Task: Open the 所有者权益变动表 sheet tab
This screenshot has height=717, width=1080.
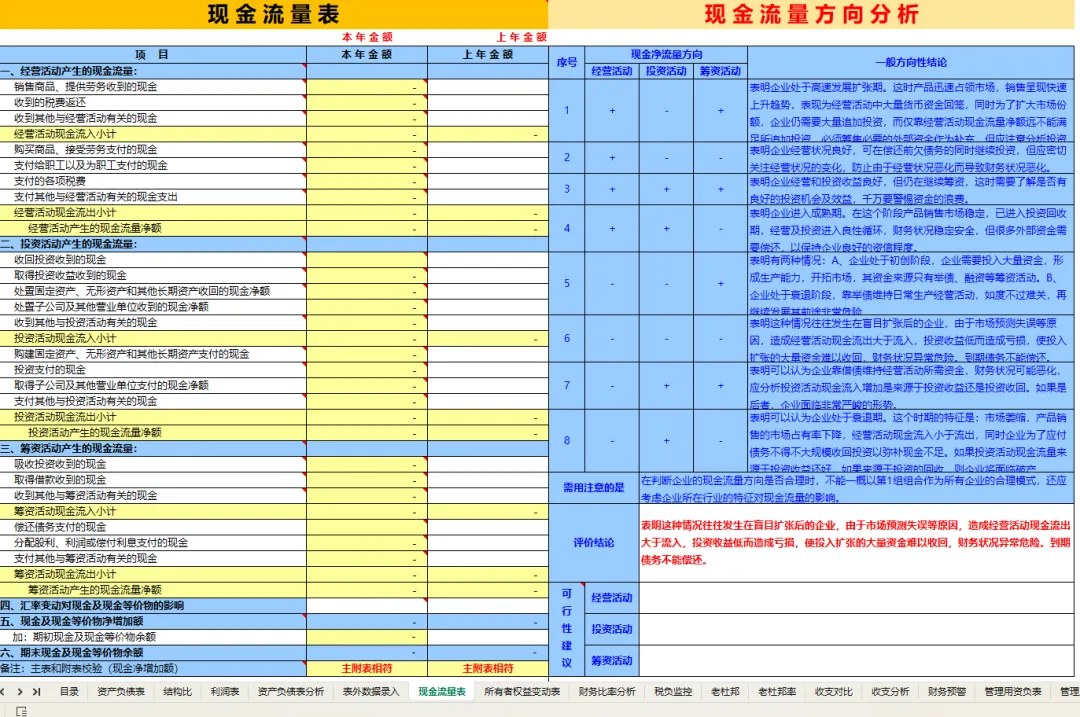Action: coord(522,692)
